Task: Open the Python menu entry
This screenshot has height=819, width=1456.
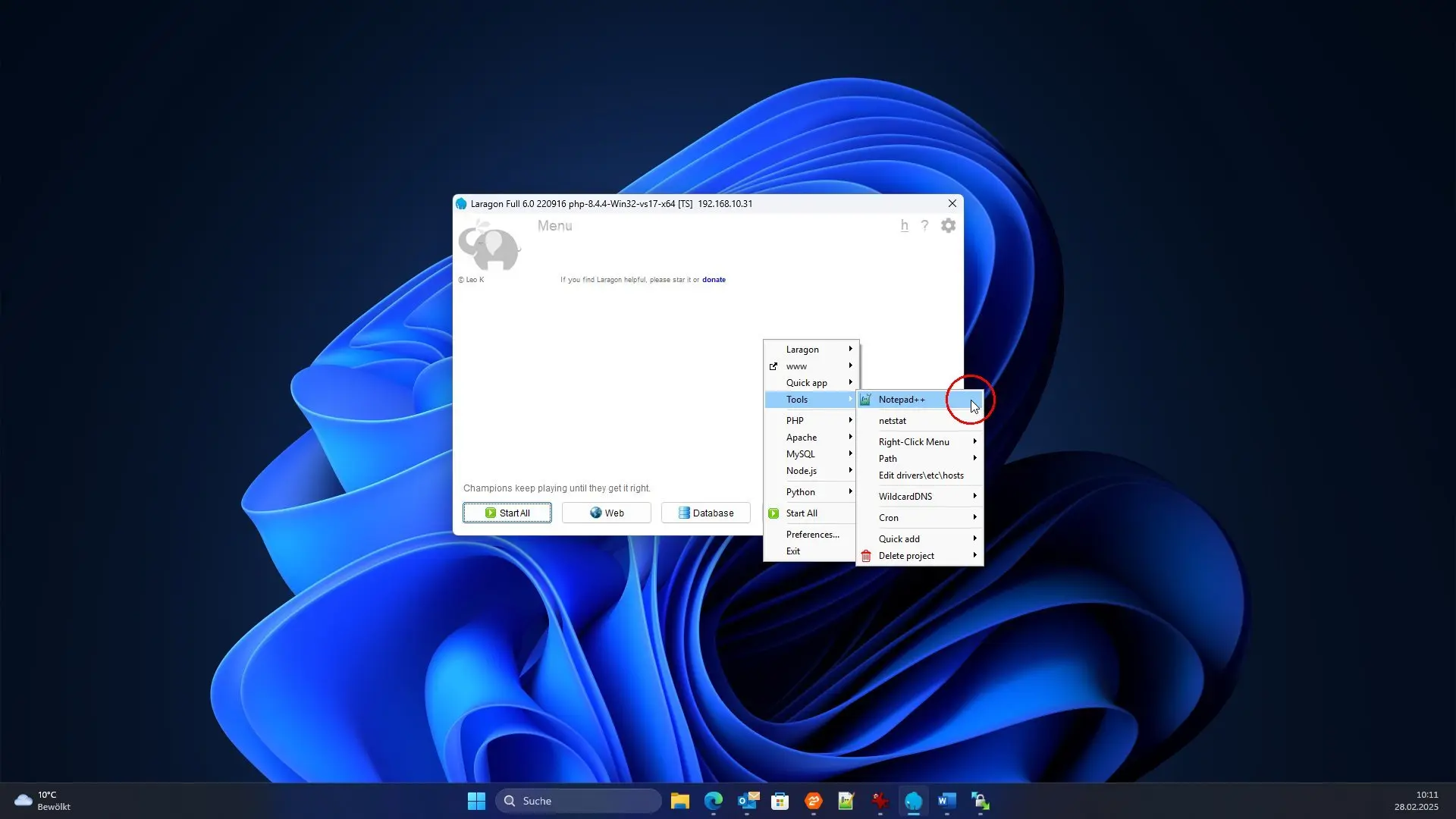Action: pyautogui.click(x=811, y=492)
